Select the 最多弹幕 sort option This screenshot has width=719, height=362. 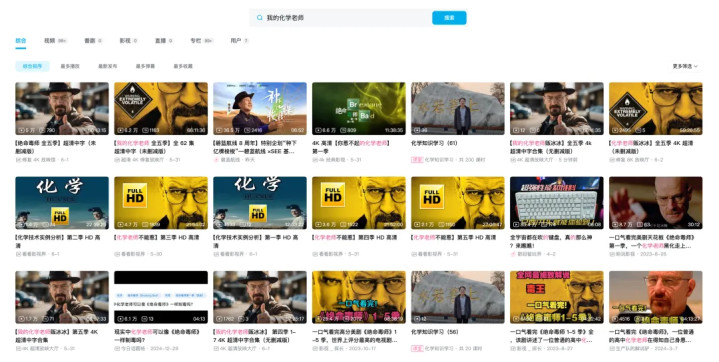click(145, 66)
